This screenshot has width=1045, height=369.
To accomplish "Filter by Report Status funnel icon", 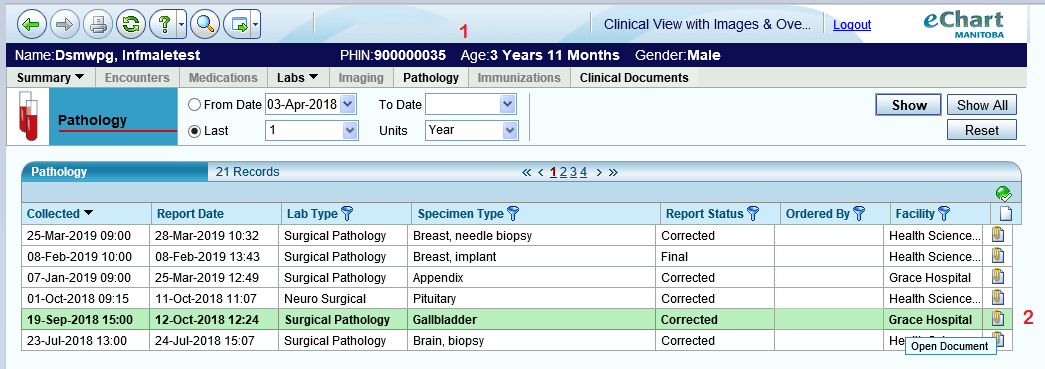I will tap(753, 213).
